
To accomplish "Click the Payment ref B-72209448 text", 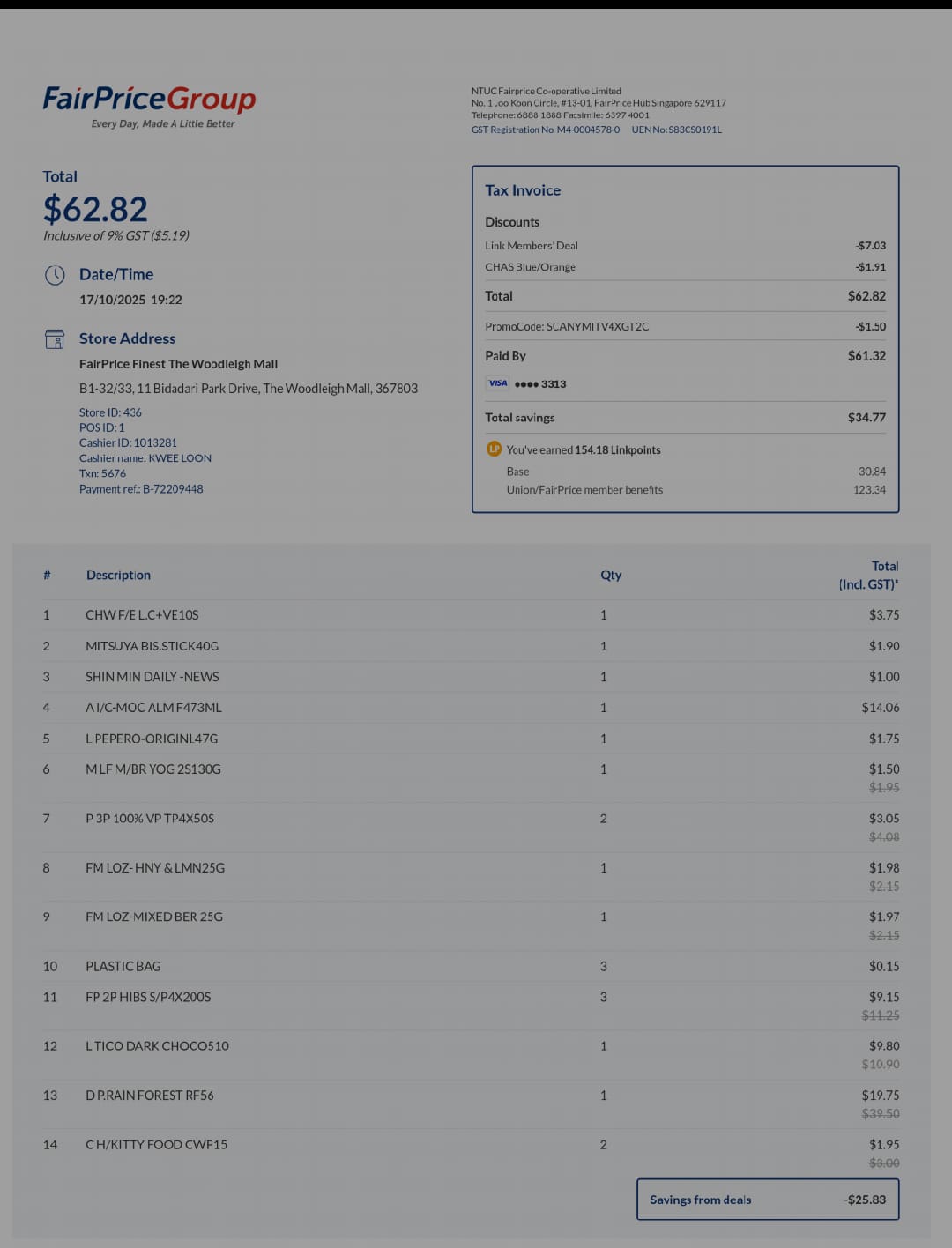I will [x=141, y=489].
